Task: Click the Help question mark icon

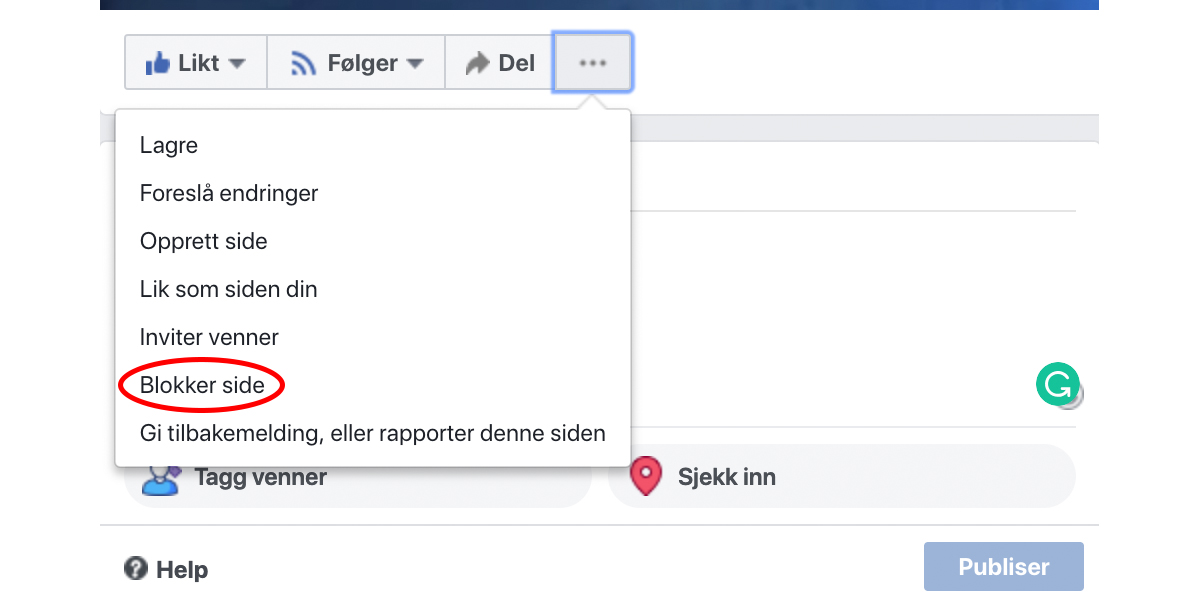Action: [x=136, y=569]
